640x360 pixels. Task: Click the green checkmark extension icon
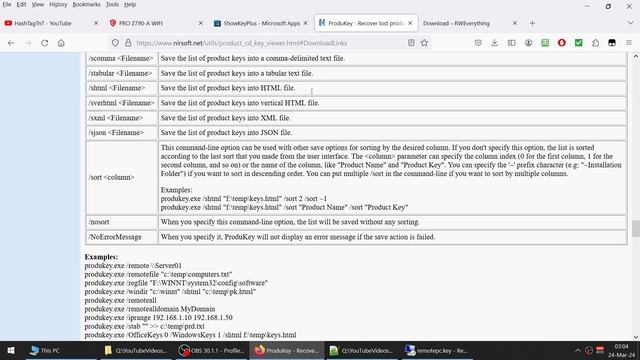coord(578,43)
